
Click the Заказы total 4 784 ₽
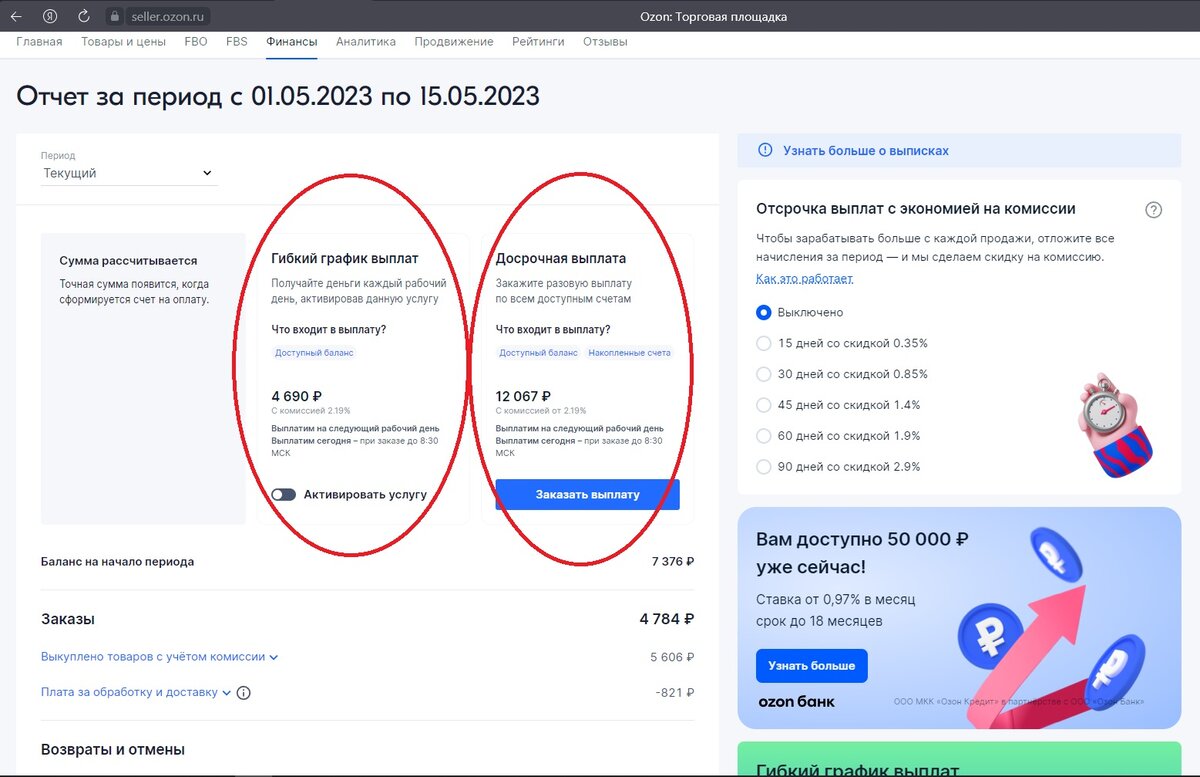pos(667,619)
